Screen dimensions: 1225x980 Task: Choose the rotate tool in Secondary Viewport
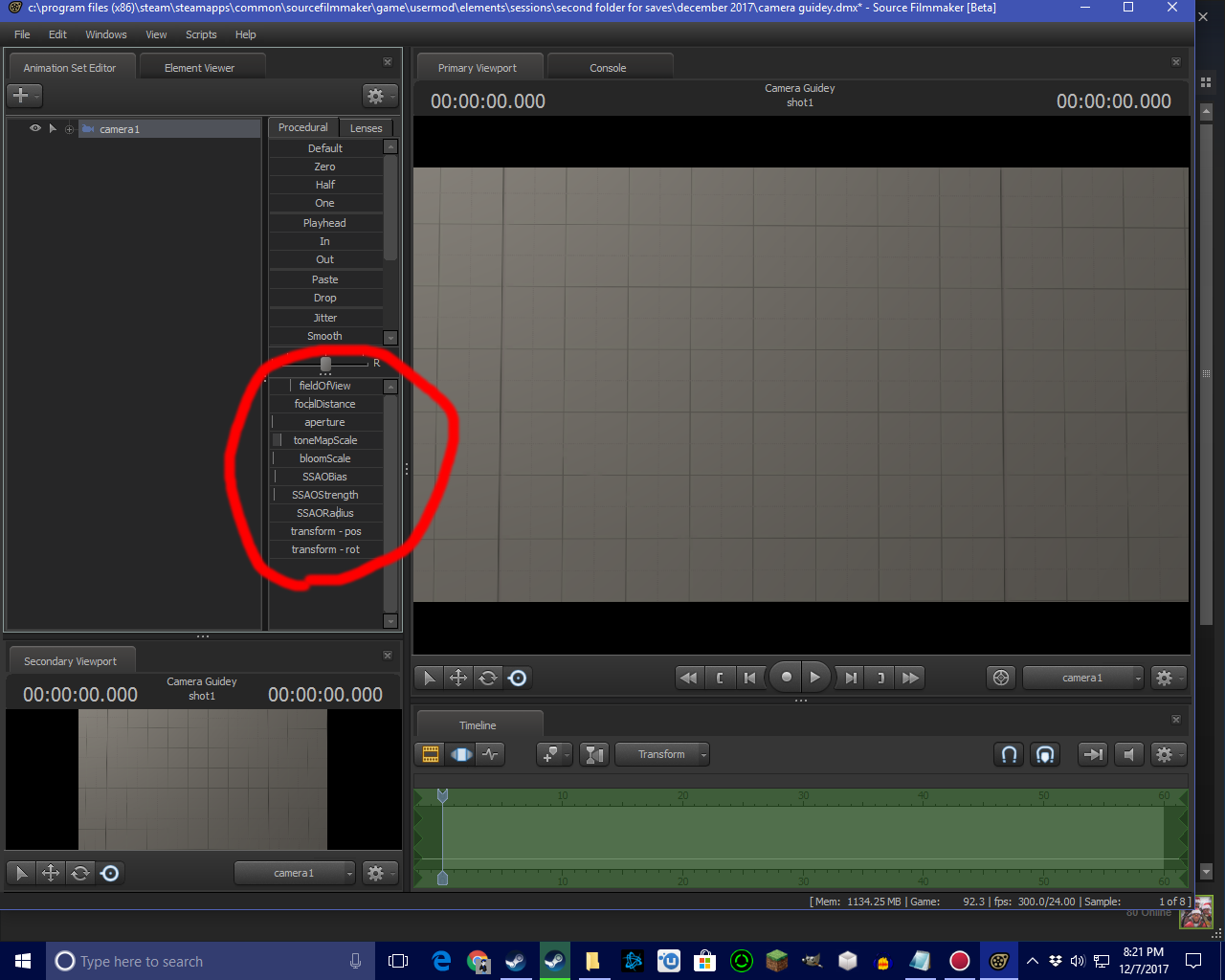point(80,873)
